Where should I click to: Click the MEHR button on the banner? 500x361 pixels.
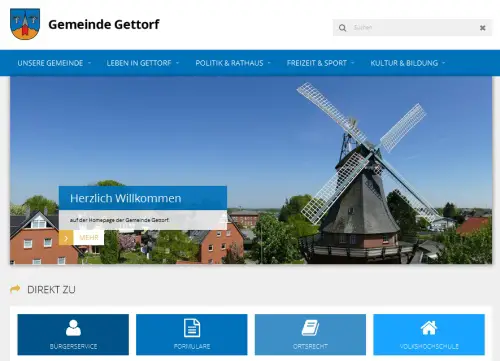click(89, 238)
